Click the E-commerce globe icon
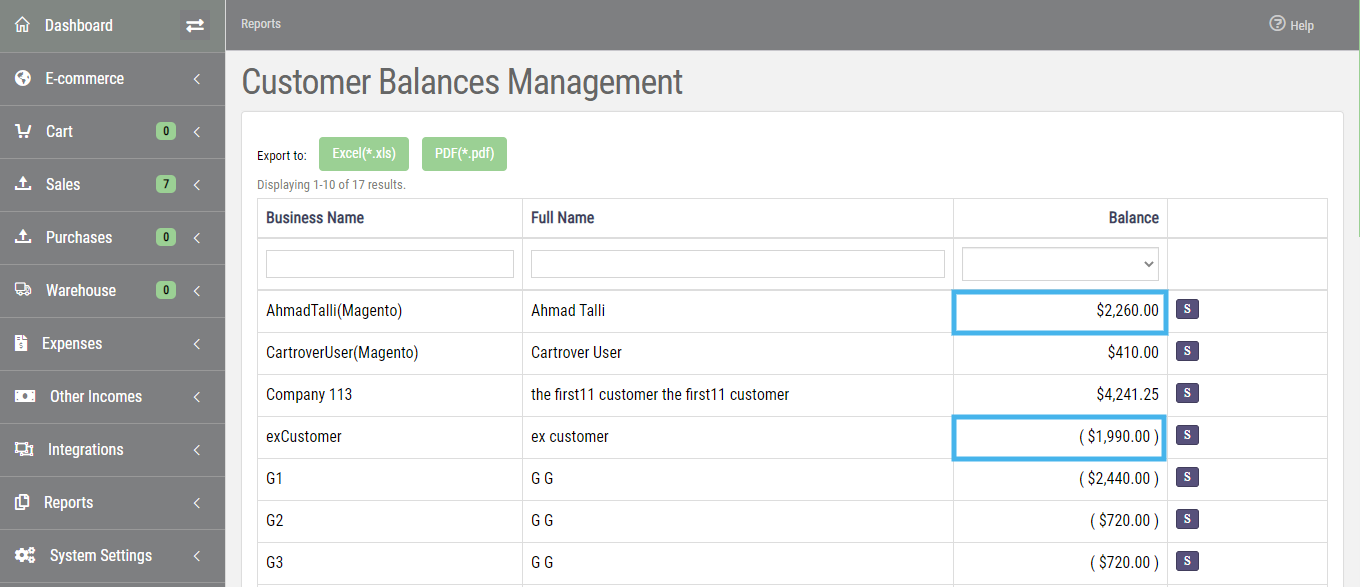Viewport: 1360px width, 587px height. tap(22, 78)
